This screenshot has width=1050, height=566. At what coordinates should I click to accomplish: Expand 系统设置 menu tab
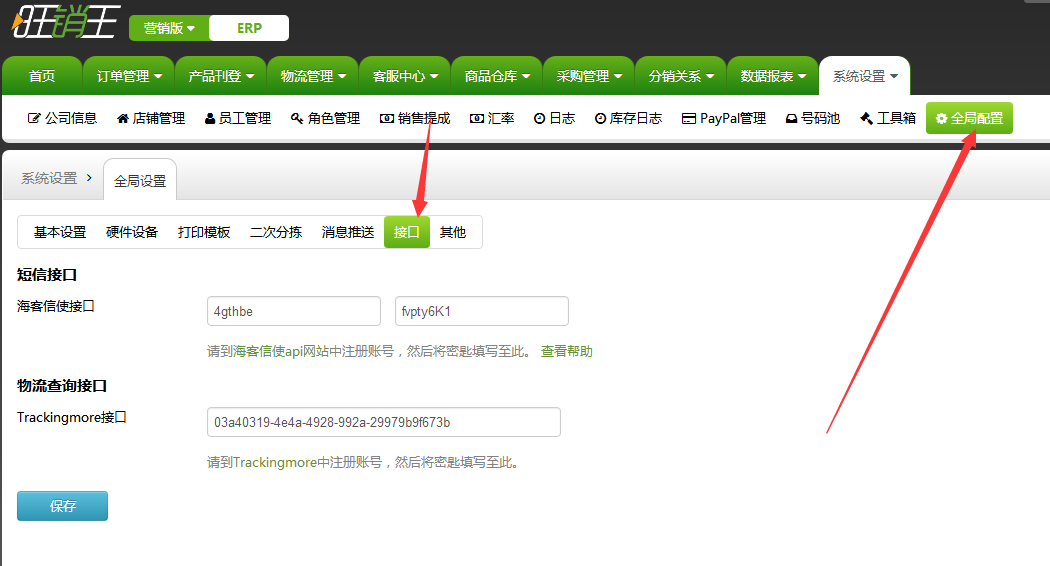pyautogui.click(x=865, y=76)
